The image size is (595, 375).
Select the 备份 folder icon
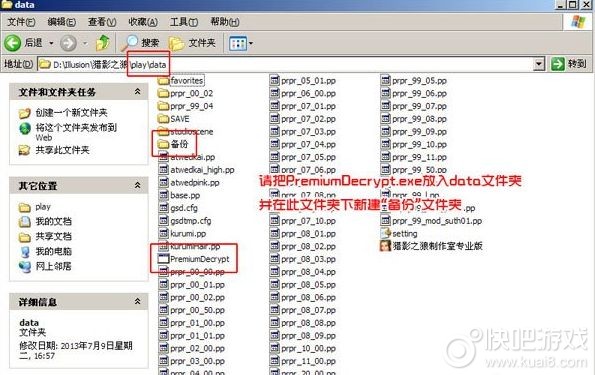pyautogui.click(x=163, y=144)
